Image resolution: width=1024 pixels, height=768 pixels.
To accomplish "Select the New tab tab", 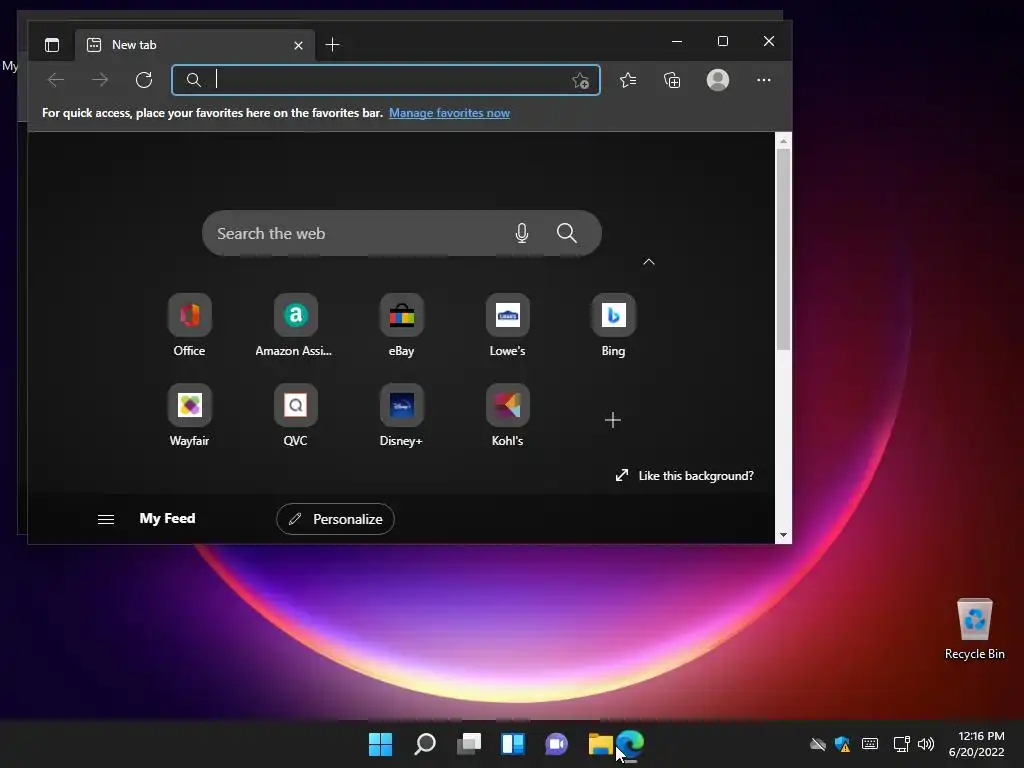I will [195, 45].
